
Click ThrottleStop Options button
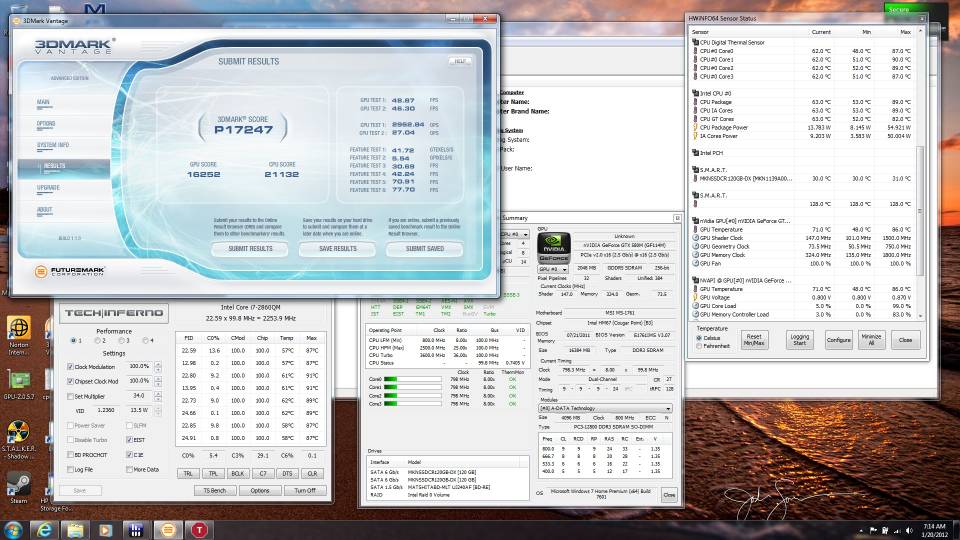click(260, 490)
